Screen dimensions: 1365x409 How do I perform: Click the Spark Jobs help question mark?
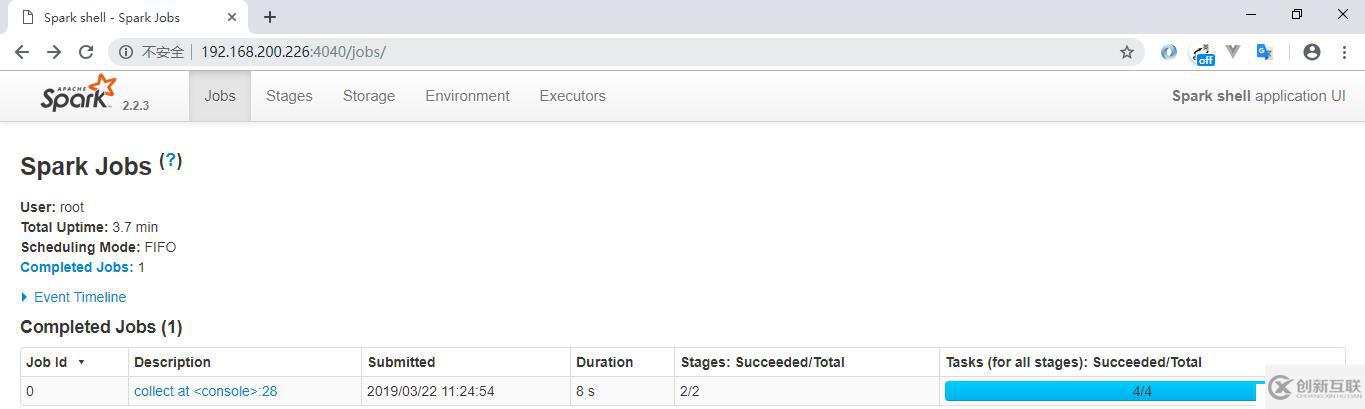pyautogui.click(x=171, y=160)
